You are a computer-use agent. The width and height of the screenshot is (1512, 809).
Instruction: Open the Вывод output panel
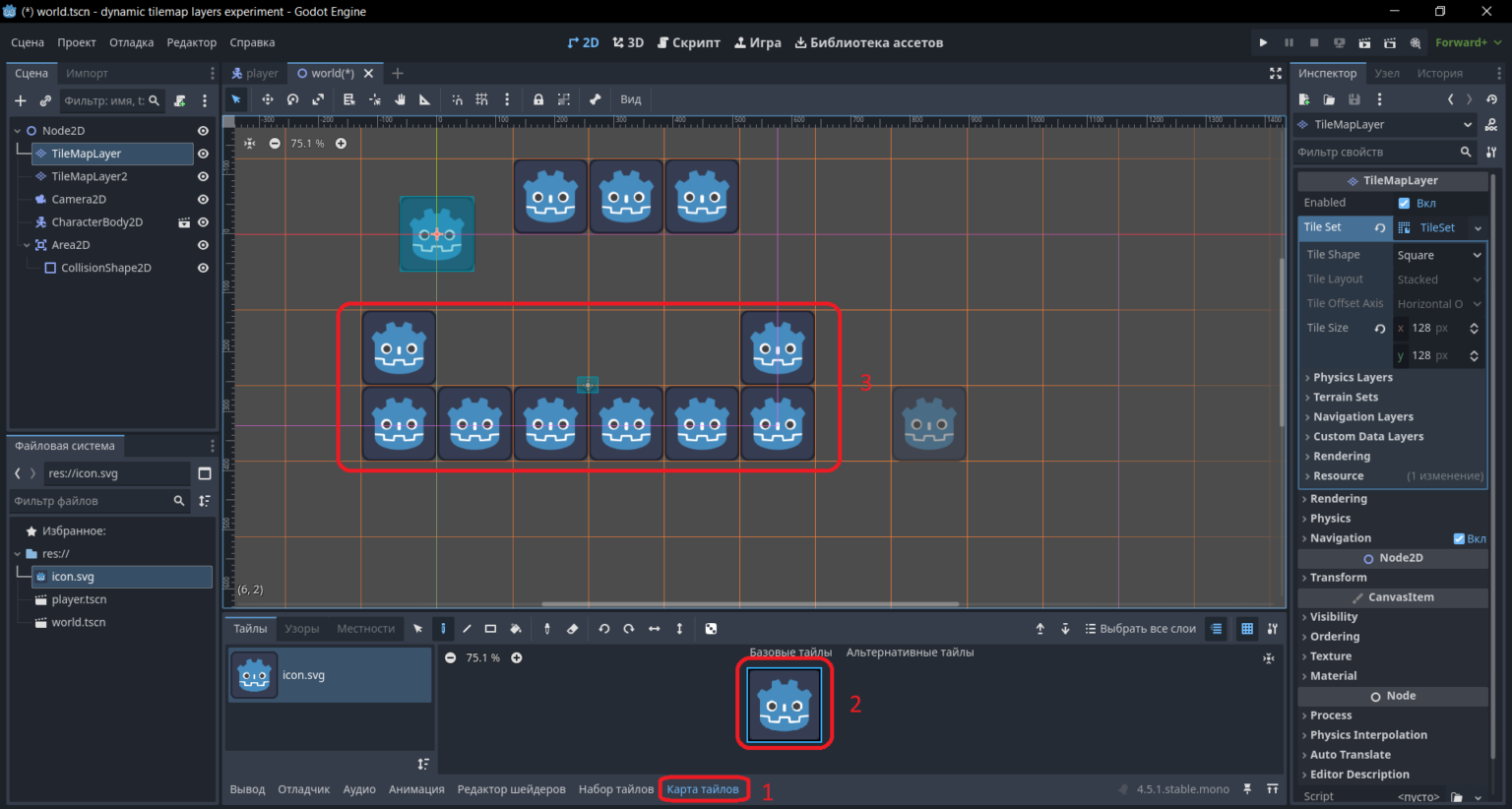click(x=247, y=789)
